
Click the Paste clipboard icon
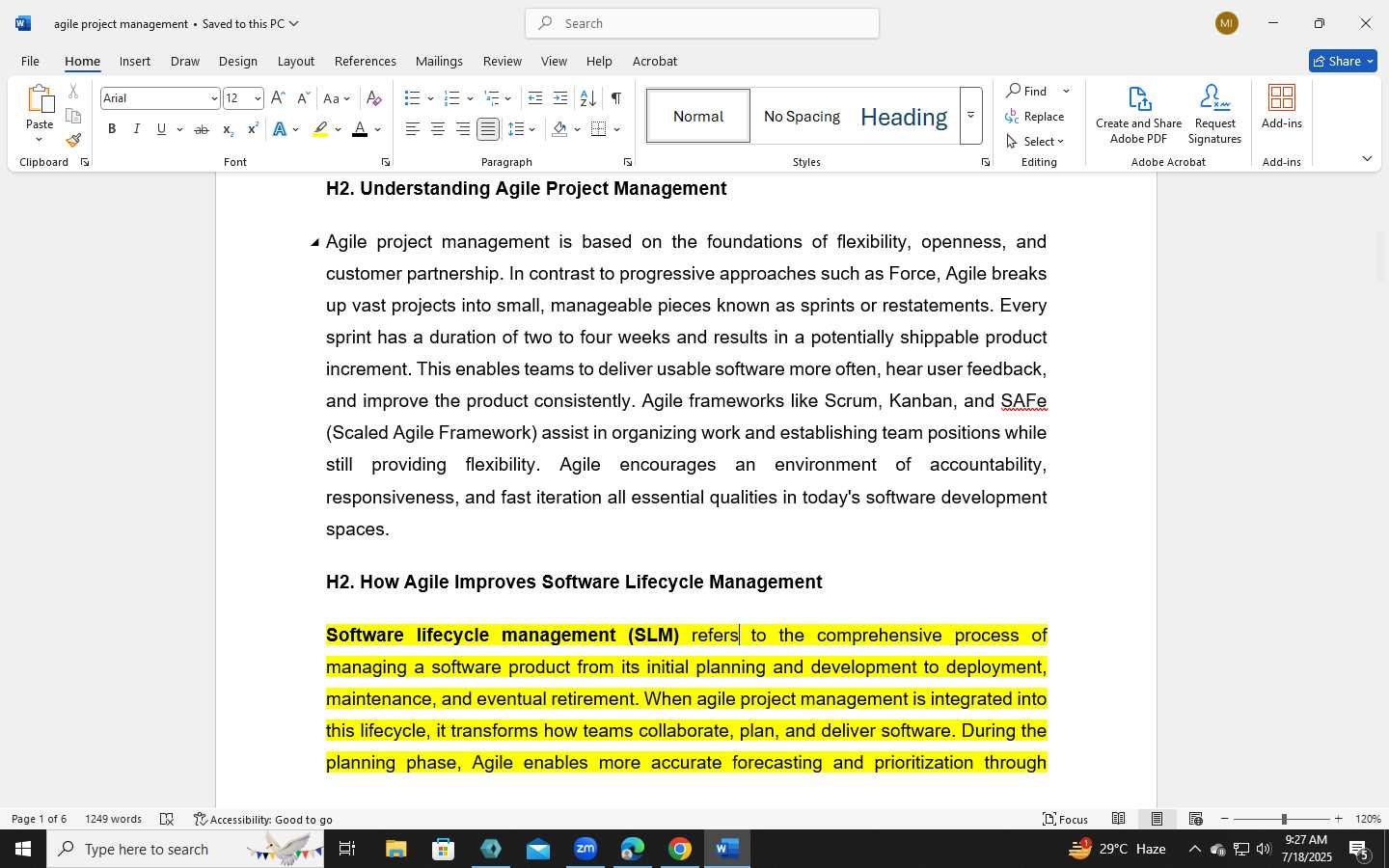[x=40, y=99]
